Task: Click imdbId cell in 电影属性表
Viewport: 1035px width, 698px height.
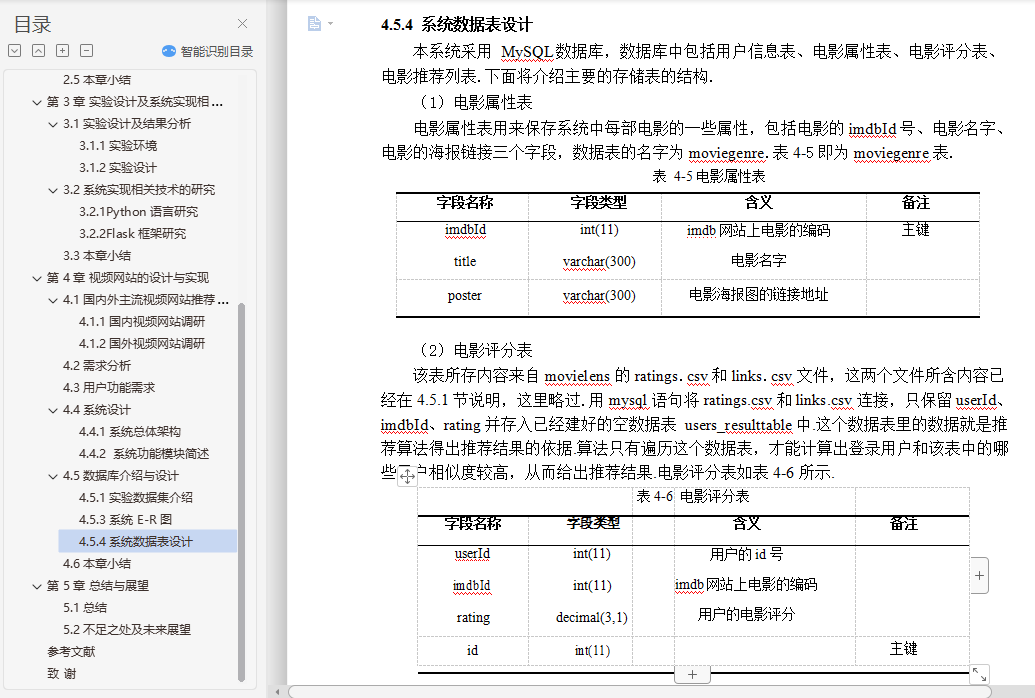Action: pos(465,230)
